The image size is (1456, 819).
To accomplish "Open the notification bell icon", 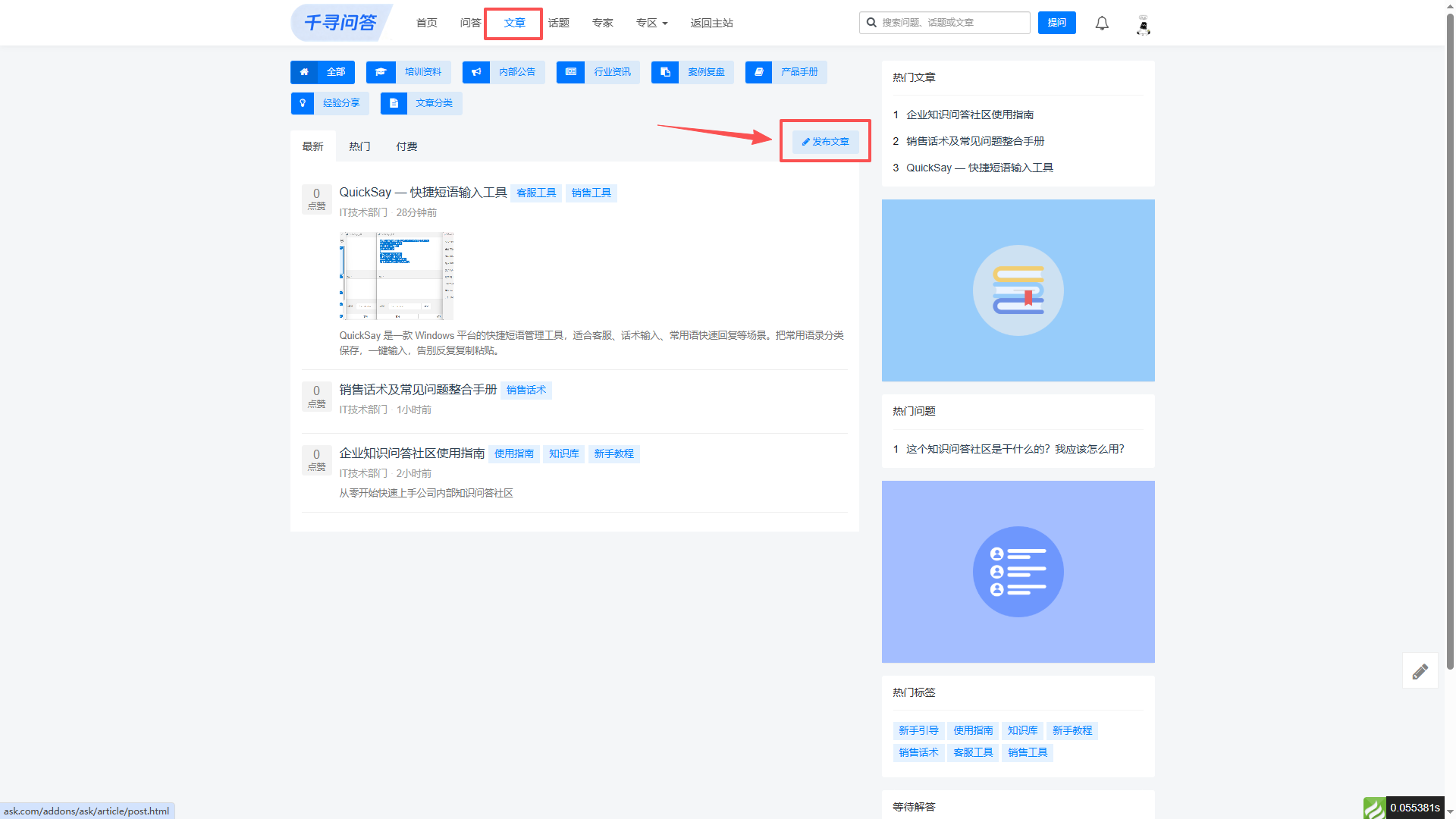I will pos(1102,24).
